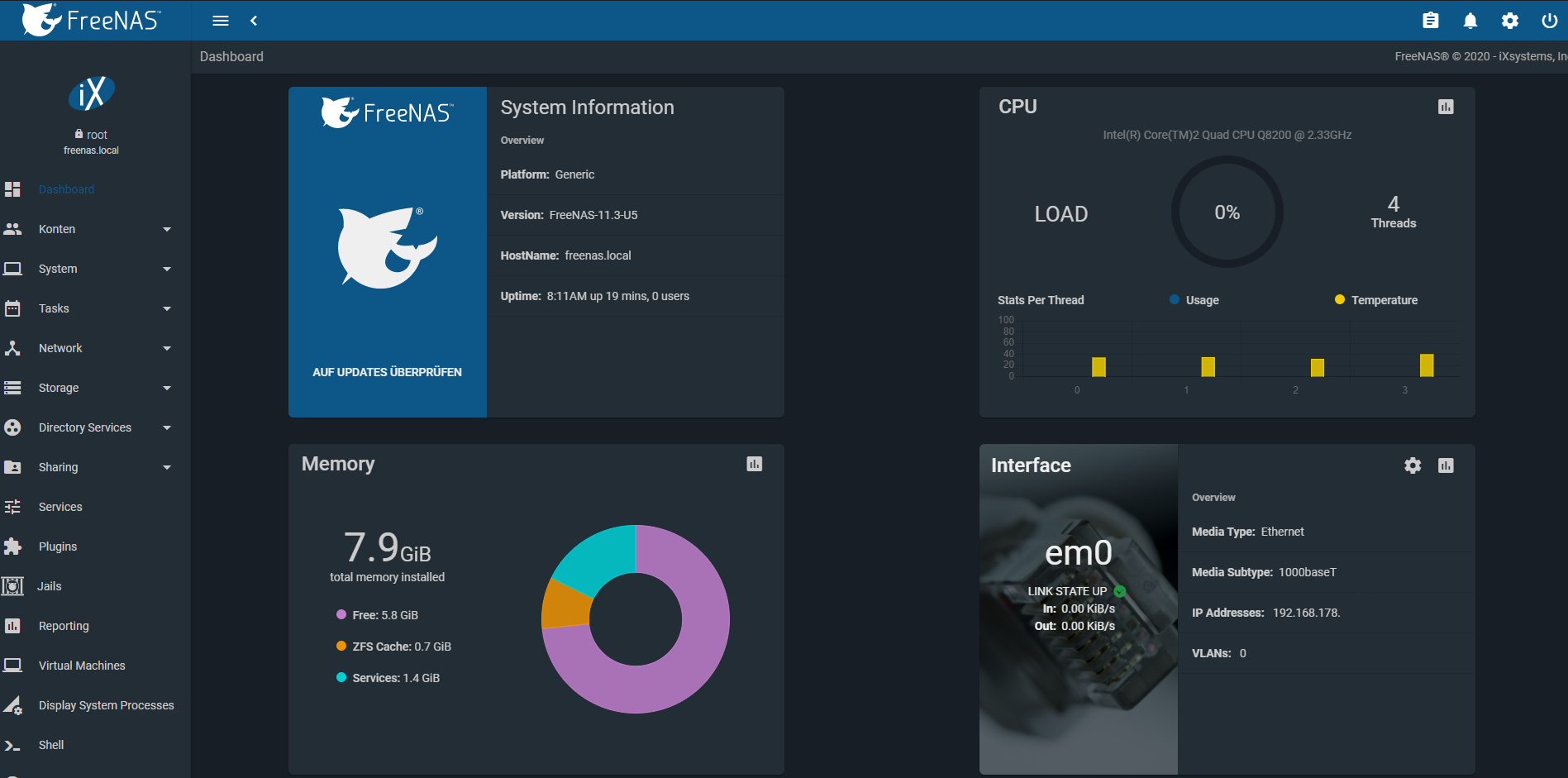Click the power icon in top bar

pos(1550,21)
